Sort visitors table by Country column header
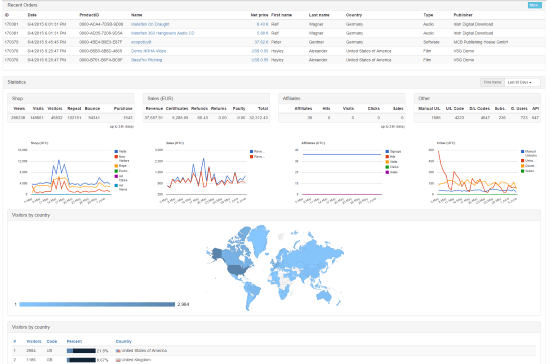This screenshot has width=553, height=364. pyautogui.click(x=123, y=341)
